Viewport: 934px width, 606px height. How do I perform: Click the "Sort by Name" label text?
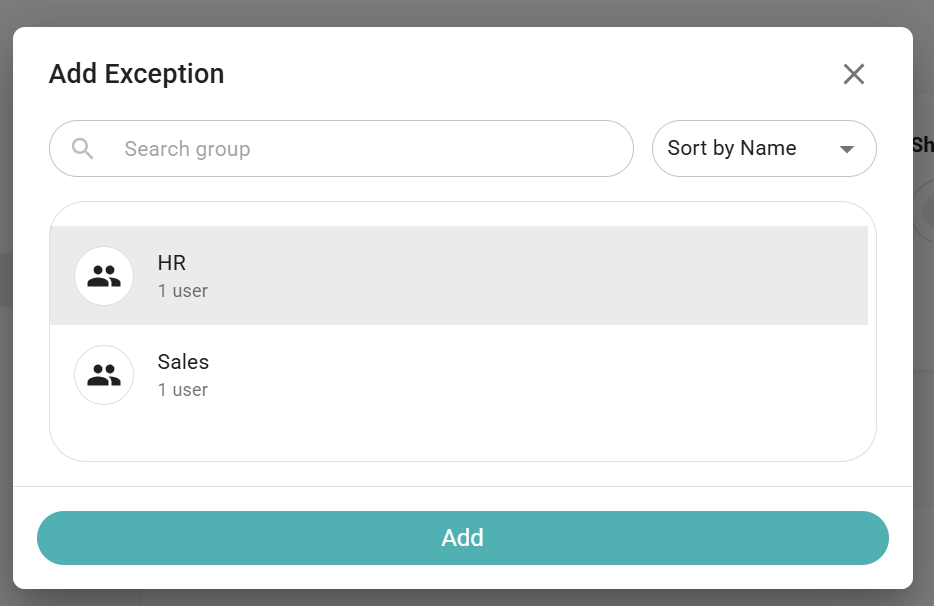point(731,148)
